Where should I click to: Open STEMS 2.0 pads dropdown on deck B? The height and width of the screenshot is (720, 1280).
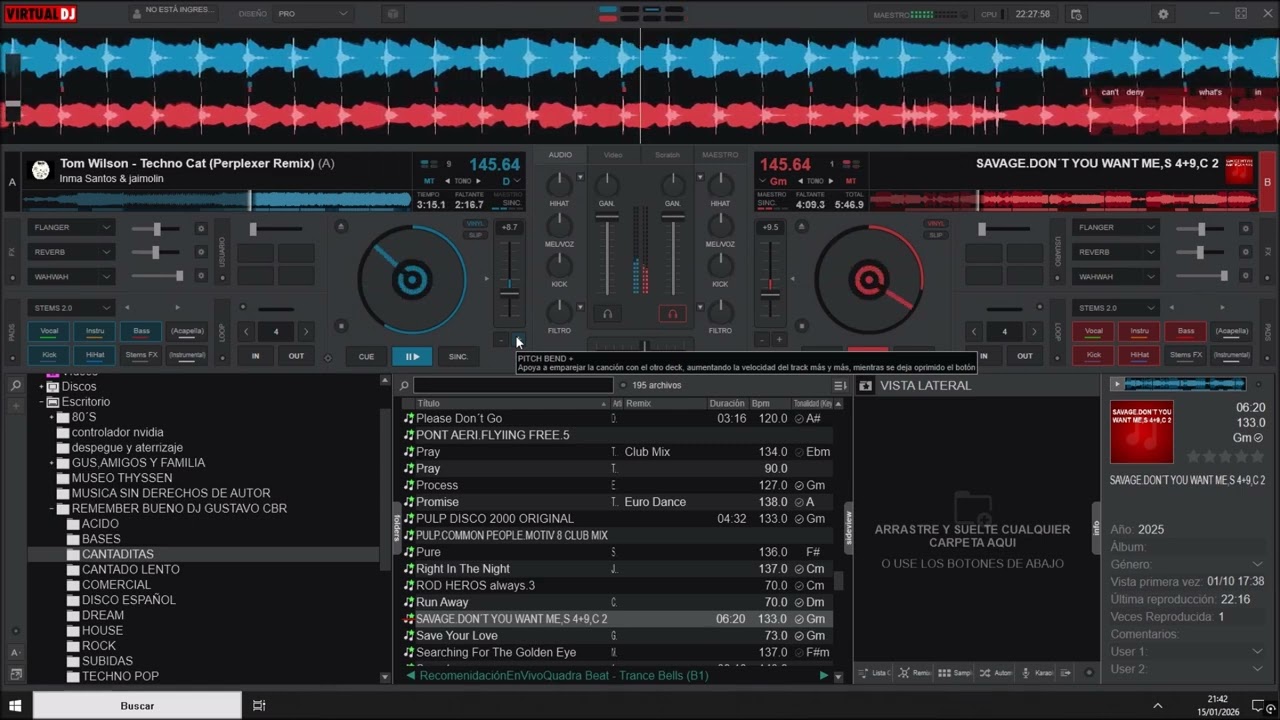pyautogui.click(x=1116, y=307)
